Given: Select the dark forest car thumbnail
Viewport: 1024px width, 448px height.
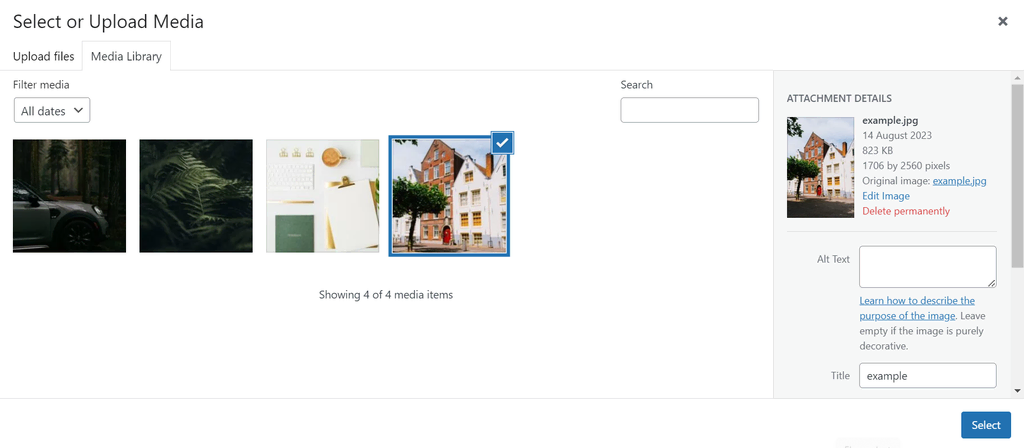Looking at the screenshot, I should (x=69, y=196).
